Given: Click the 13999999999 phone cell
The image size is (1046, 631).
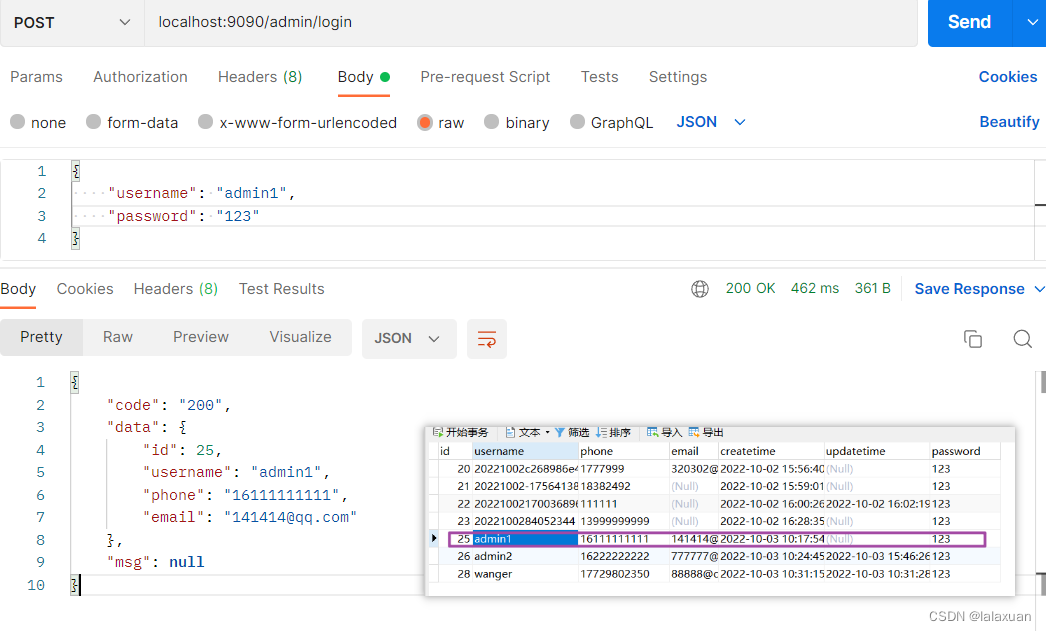Looking at the screenshot, I should (624, 521).
